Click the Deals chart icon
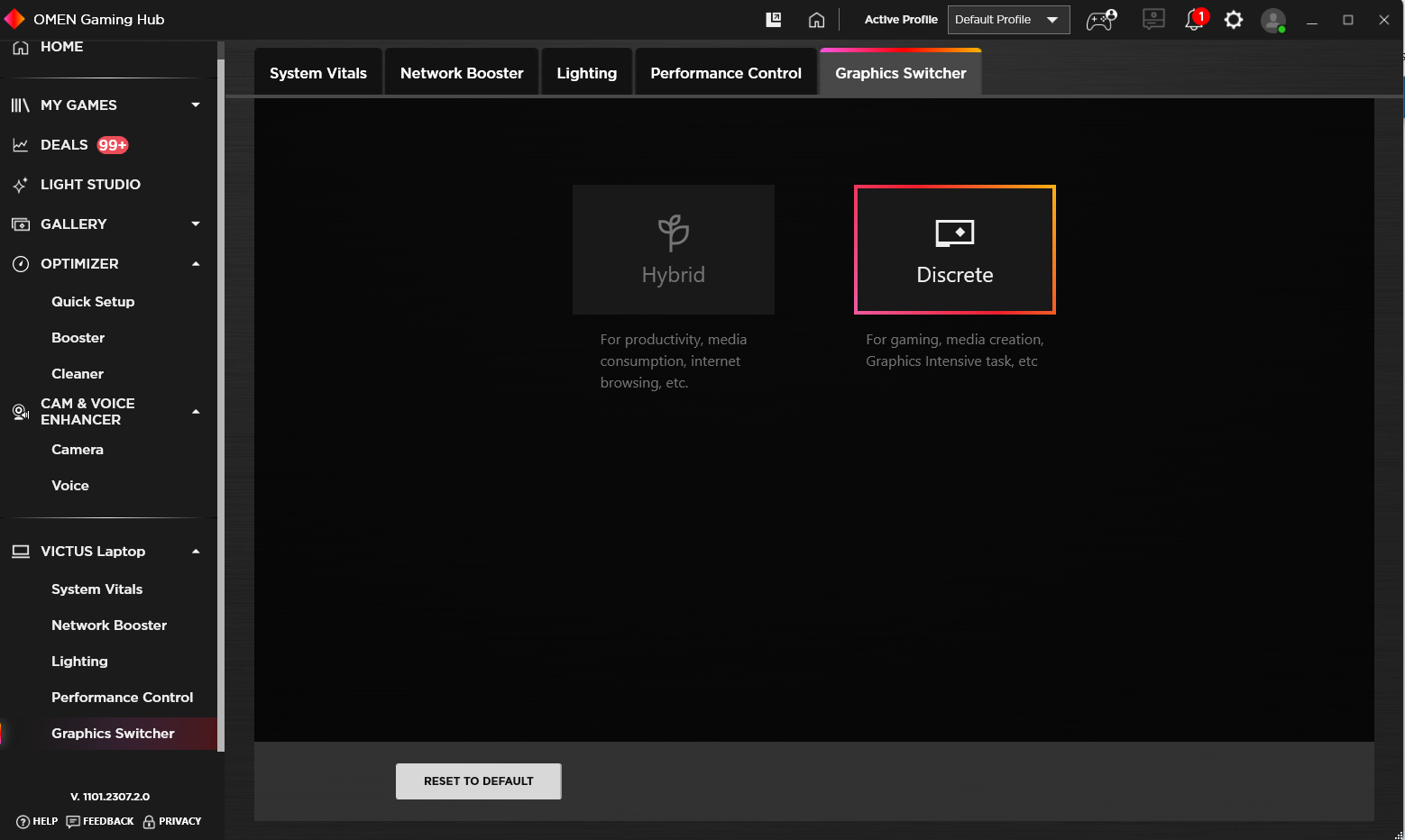 tap(21, 145)
